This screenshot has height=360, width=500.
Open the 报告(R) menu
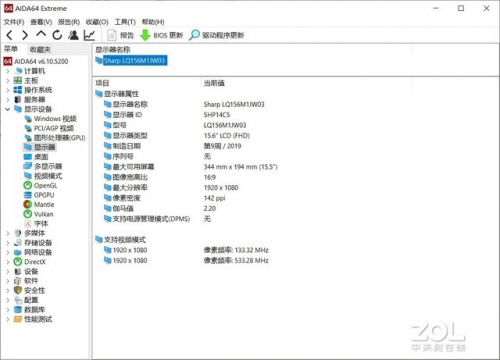pos(69,22)
